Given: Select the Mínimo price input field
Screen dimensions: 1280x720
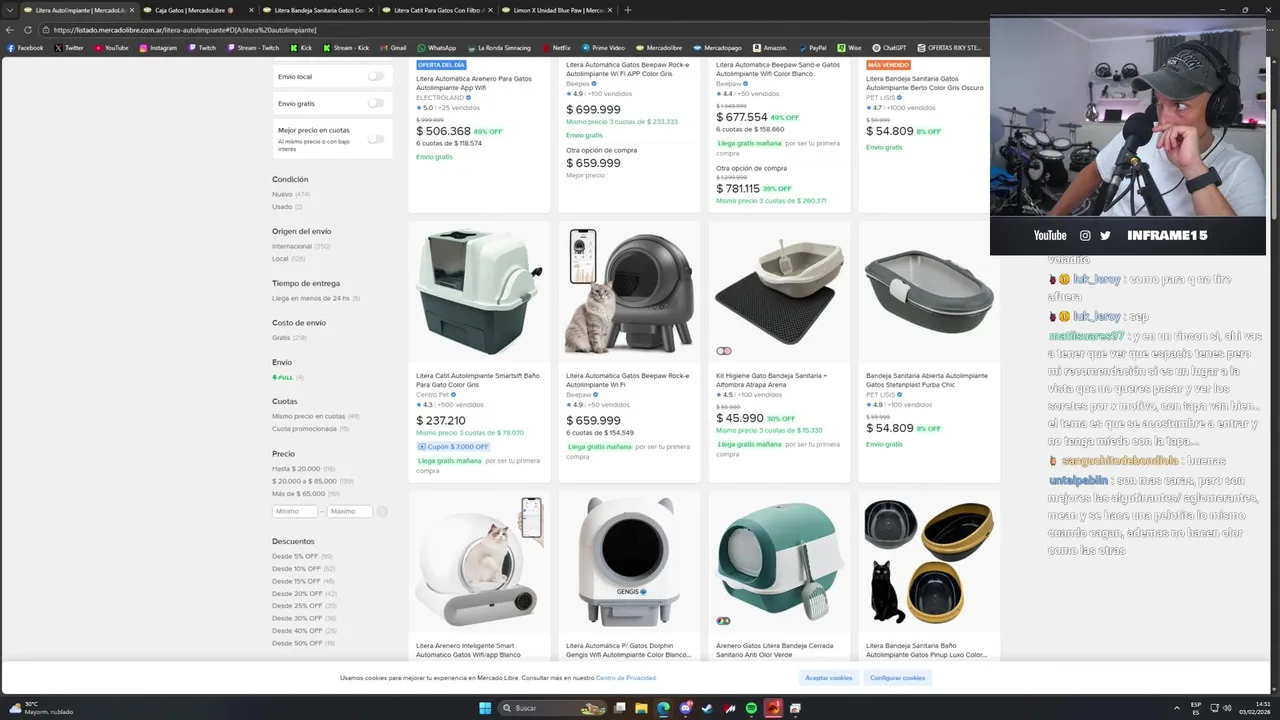Looking at the screenshot, I should pyautogui.click(x=295, y=511).
